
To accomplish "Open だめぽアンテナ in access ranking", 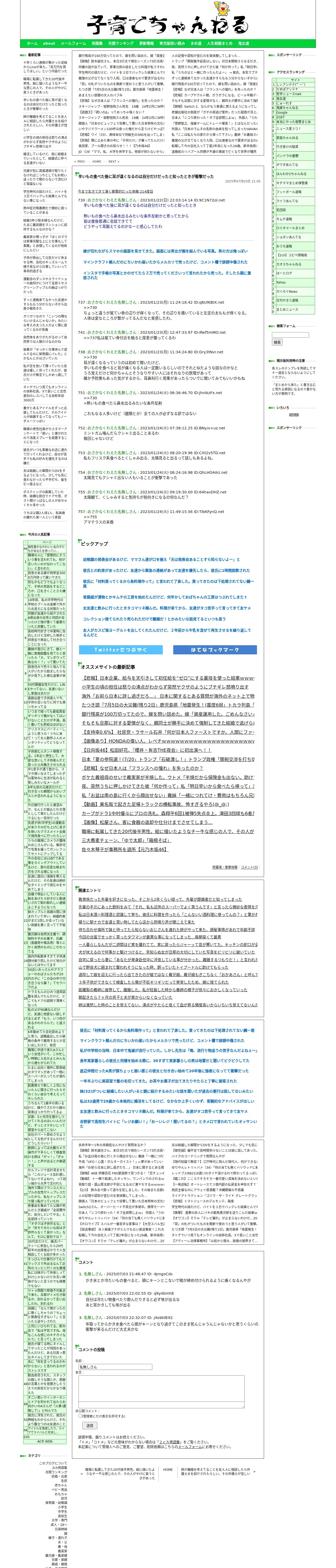I will click(288, 89).
